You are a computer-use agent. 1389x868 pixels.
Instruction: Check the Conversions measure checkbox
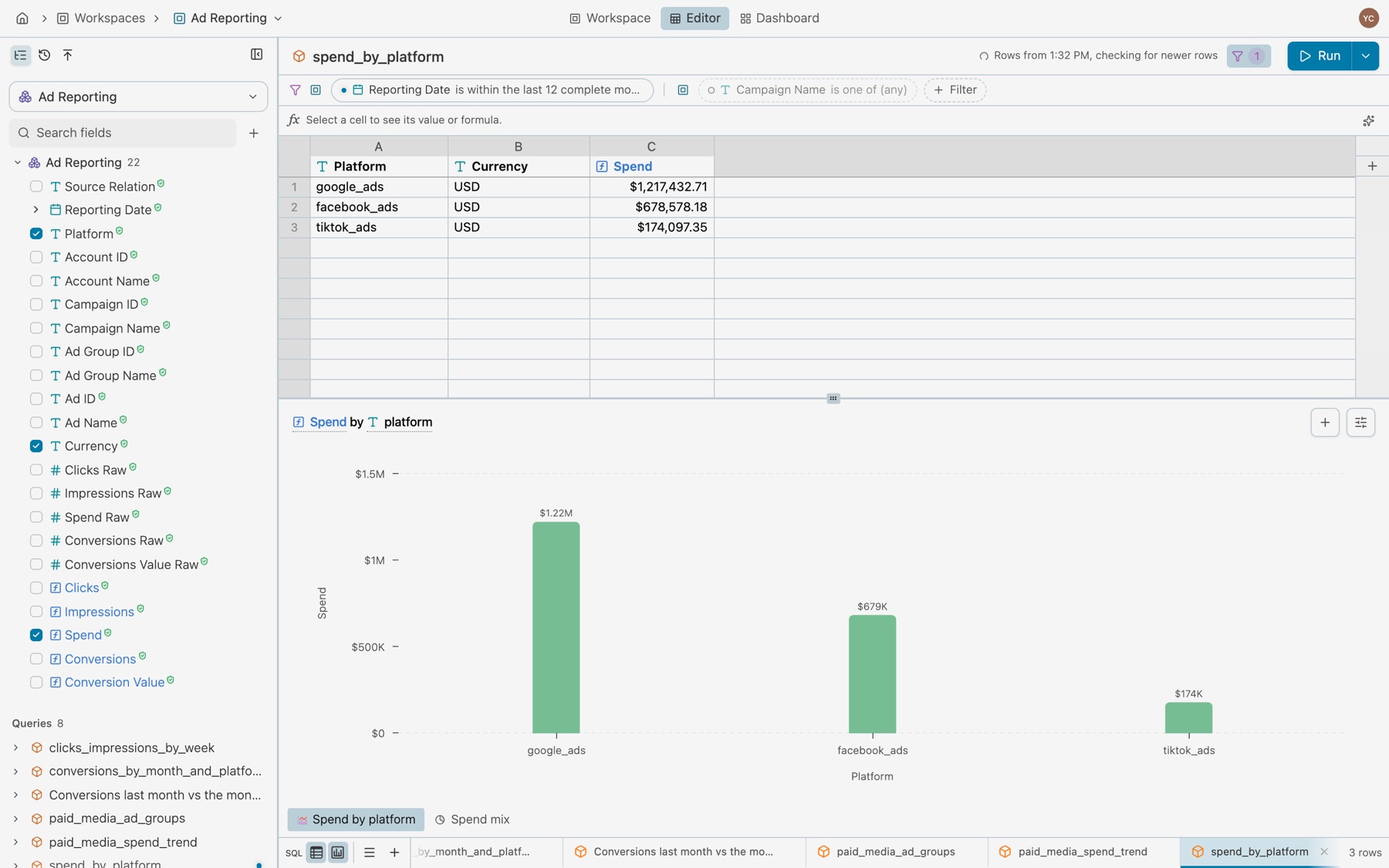point(36,659)
